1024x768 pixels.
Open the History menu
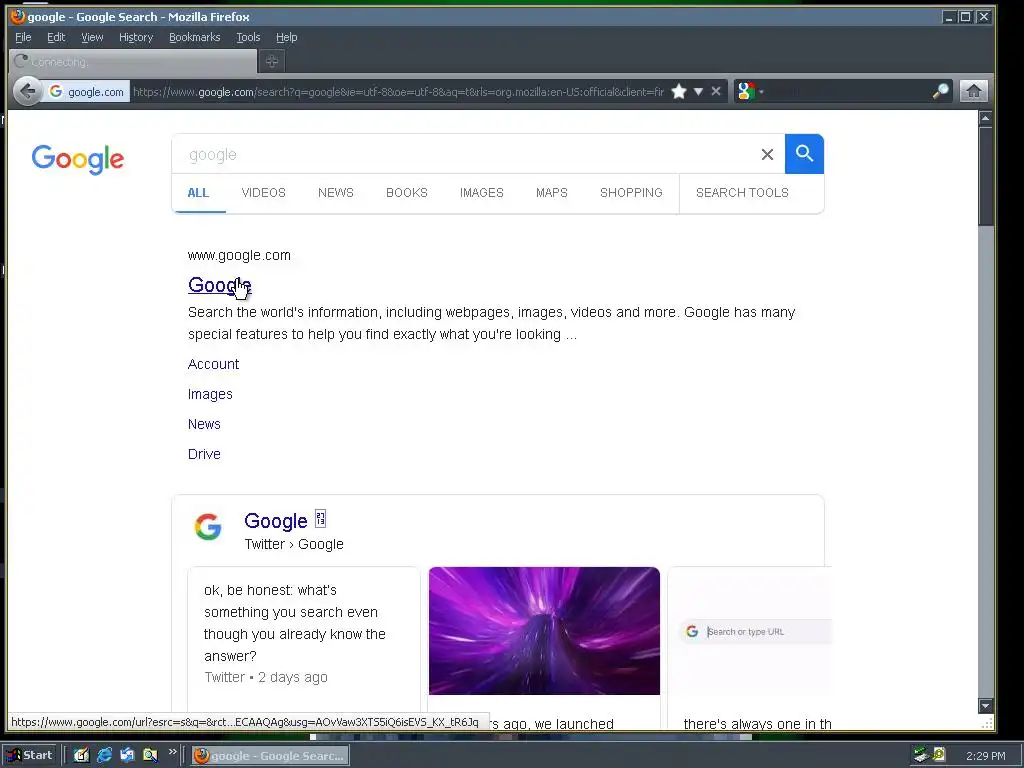(136, 37)
